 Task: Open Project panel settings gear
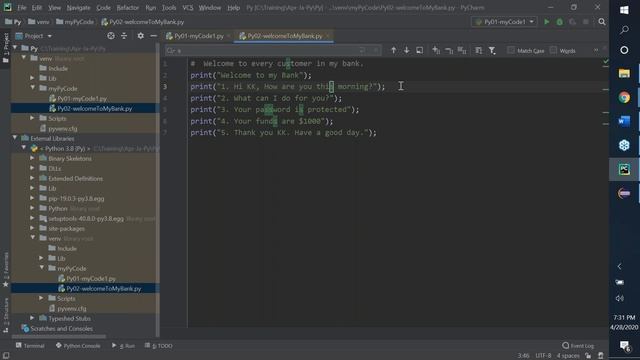coord(140,36)
